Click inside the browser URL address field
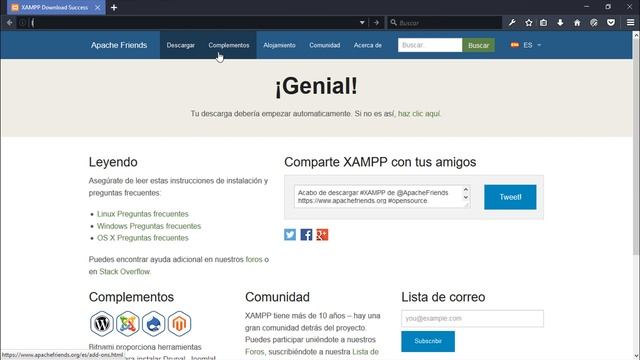 [x=194, y=23]
